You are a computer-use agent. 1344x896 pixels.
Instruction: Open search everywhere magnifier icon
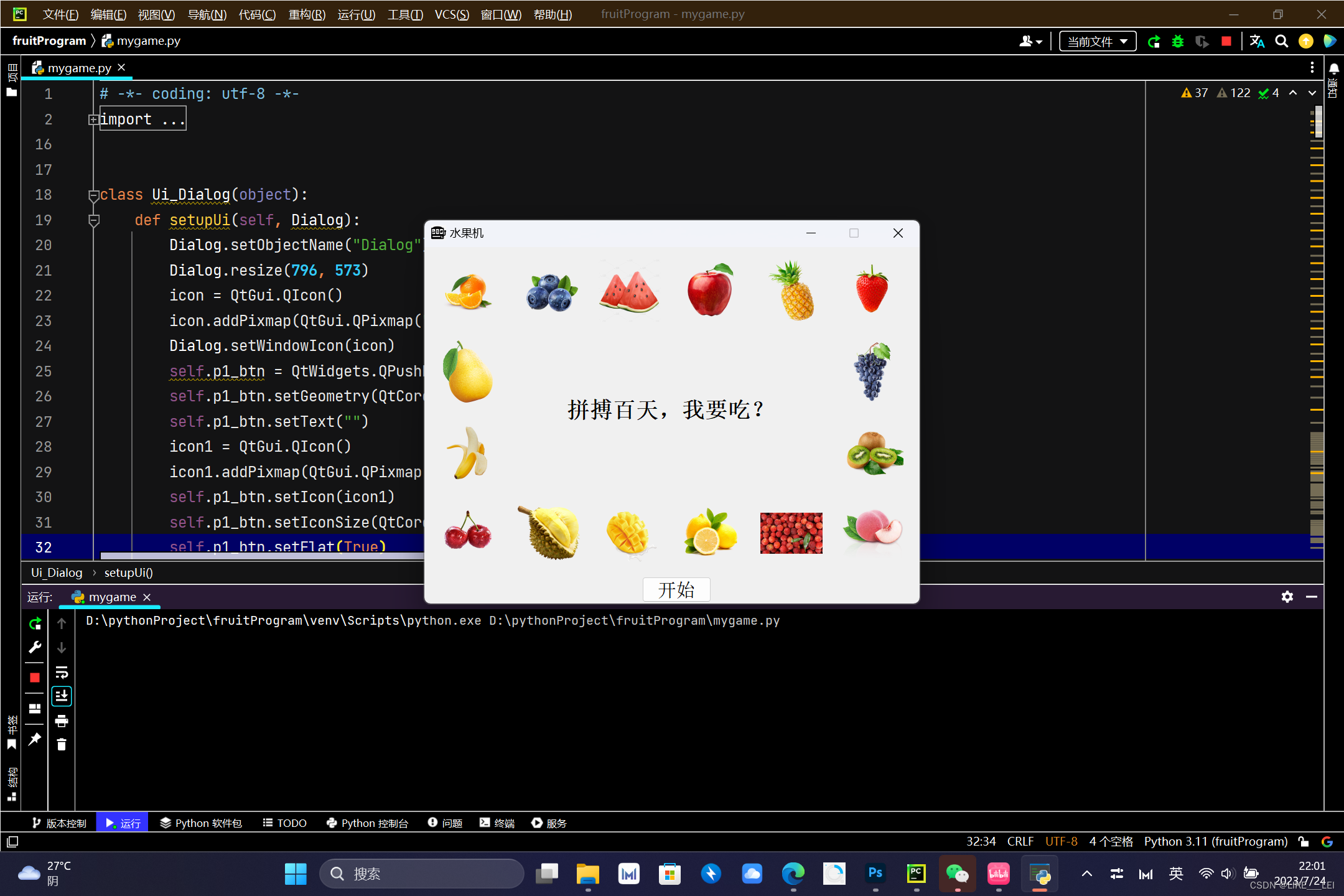[1281, 42]
